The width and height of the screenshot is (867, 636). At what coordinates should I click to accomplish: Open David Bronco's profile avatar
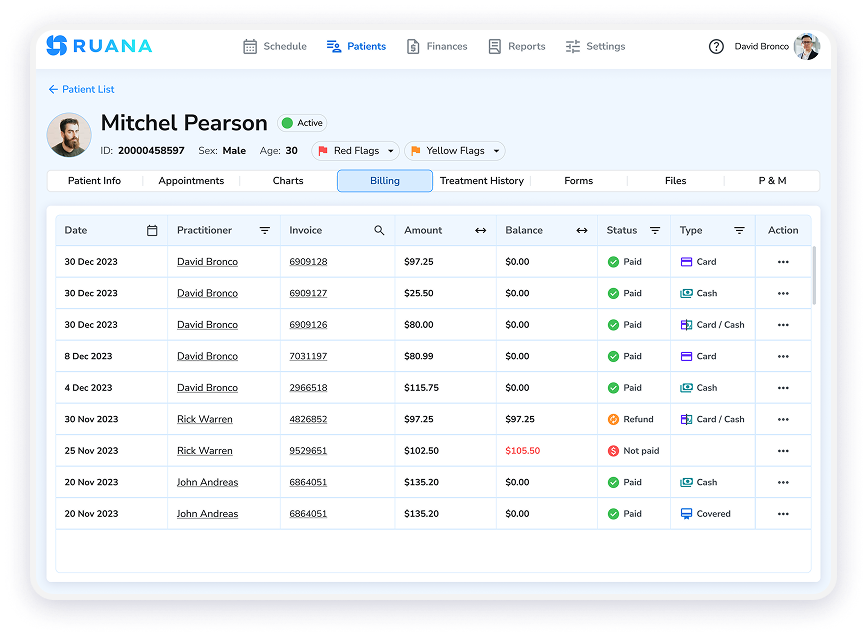point(807,46)
